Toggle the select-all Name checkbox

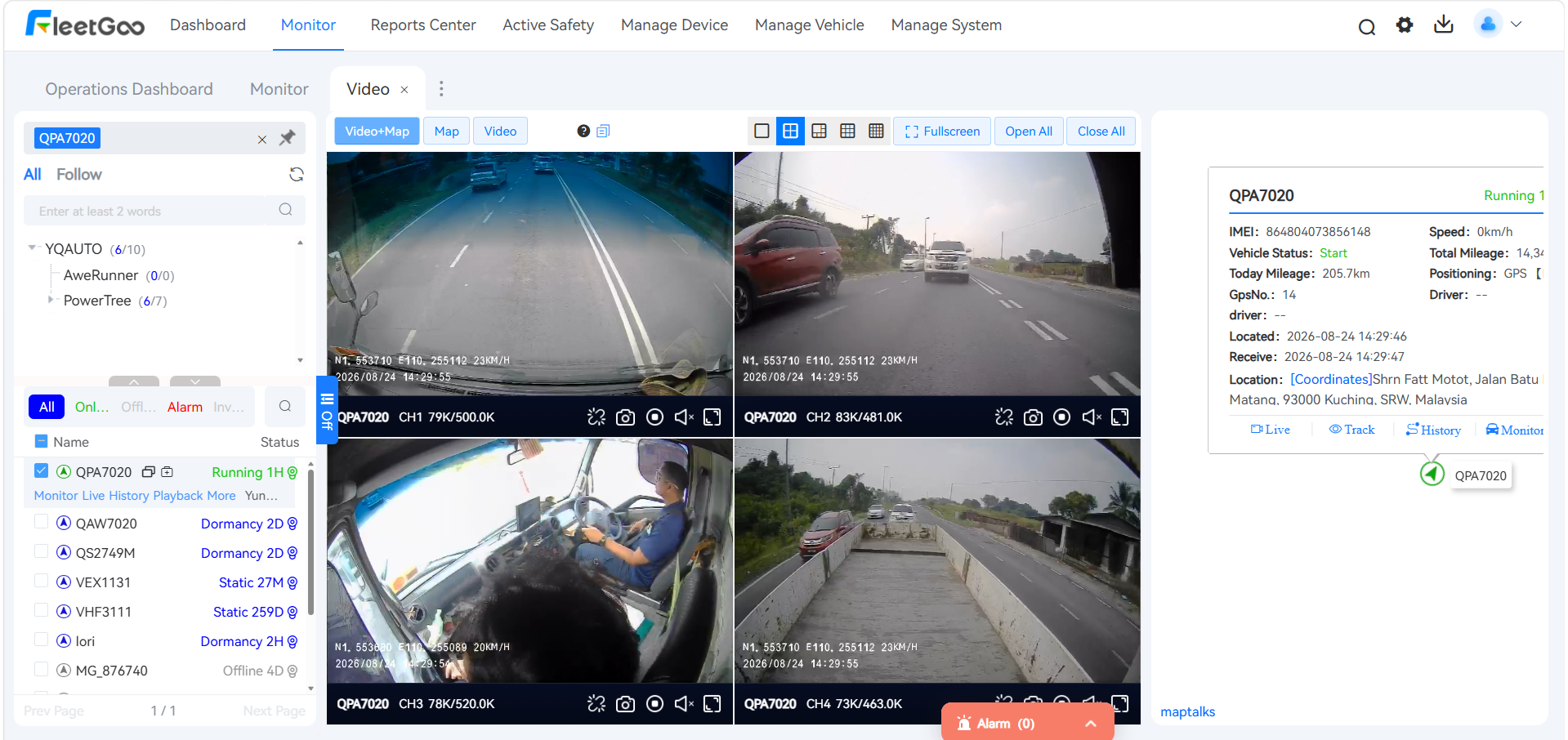42,441
